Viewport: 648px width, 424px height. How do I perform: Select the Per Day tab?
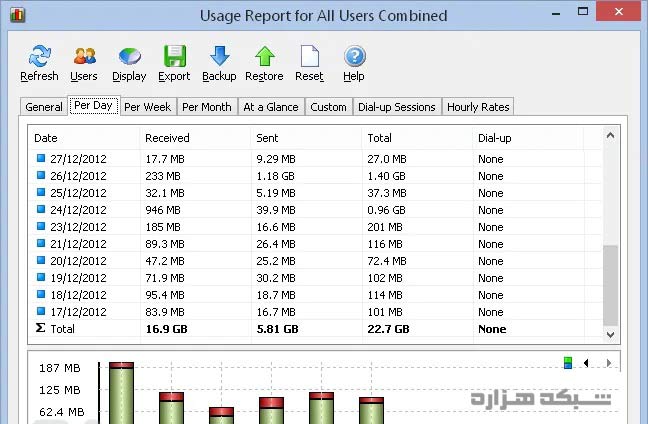pyautogui.click(x=93, y=106)
